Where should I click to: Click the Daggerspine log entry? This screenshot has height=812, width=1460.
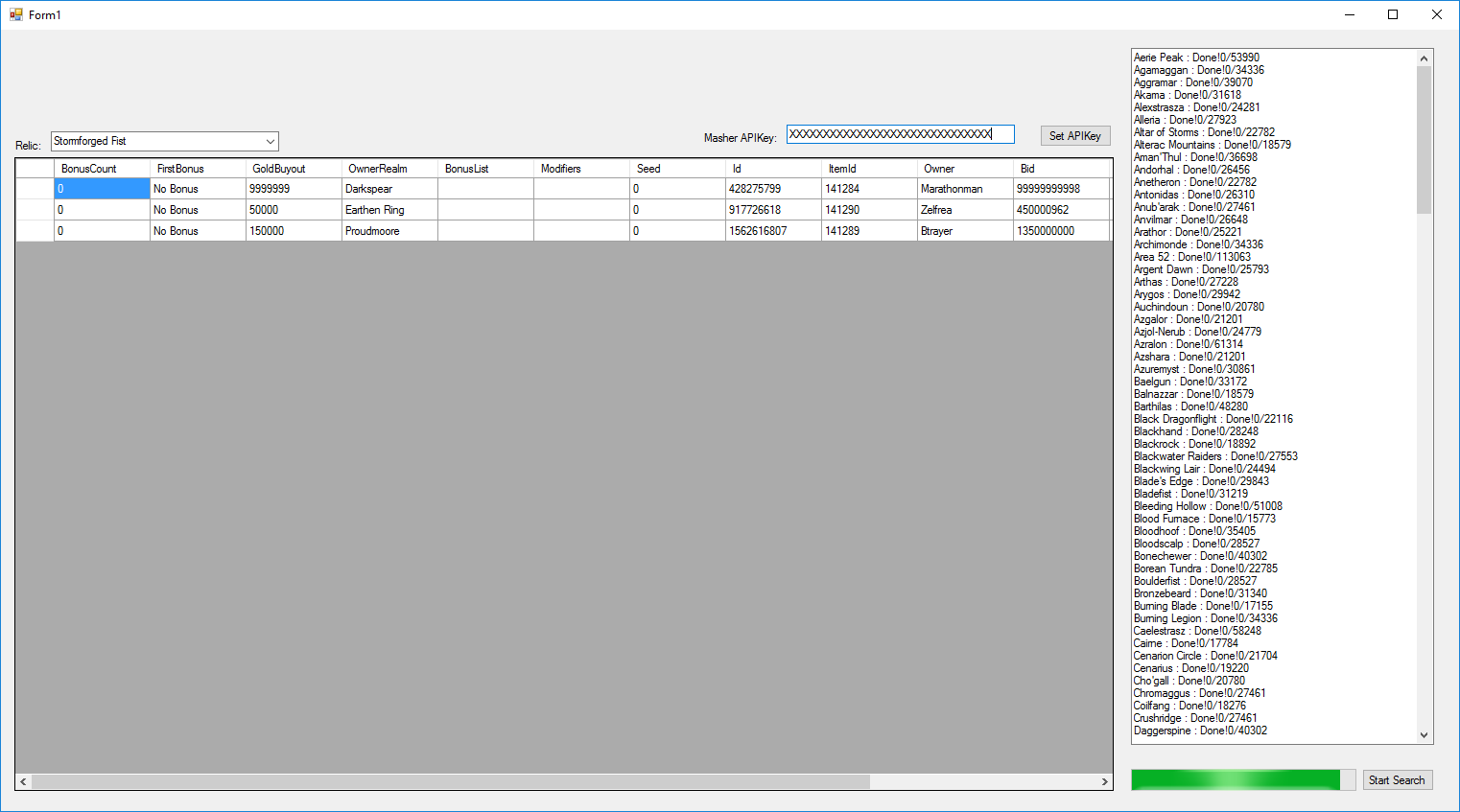click(x=1200, y=731)
